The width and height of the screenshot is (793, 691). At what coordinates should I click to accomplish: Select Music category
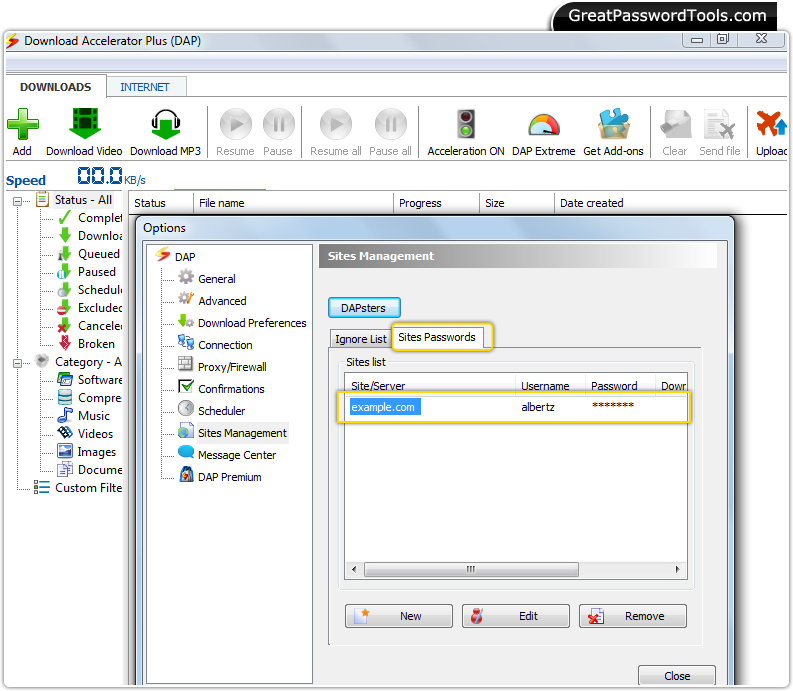pos(84,416)
